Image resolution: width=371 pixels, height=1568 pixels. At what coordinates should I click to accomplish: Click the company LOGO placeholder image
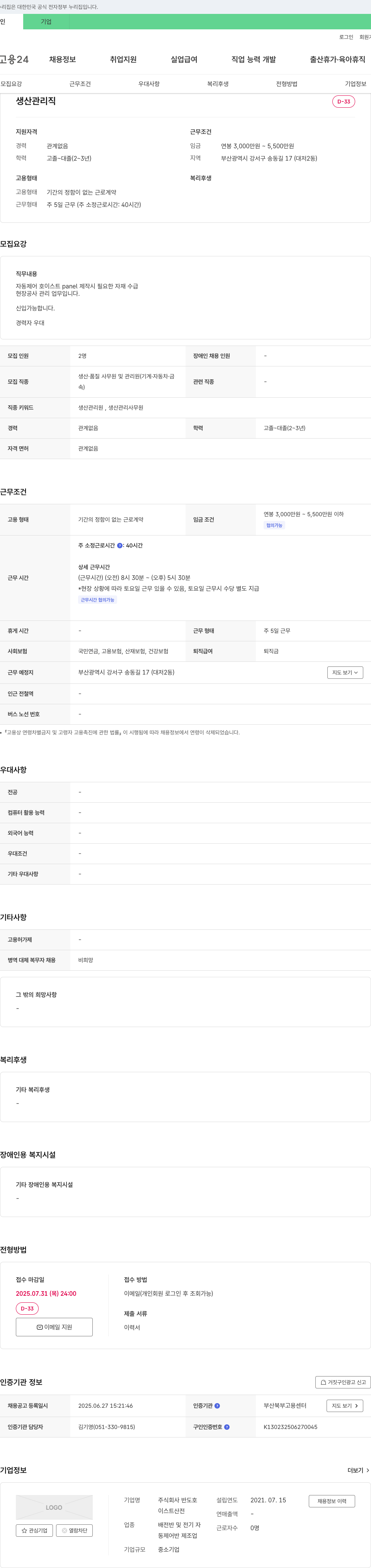[x=54, y=1507]
